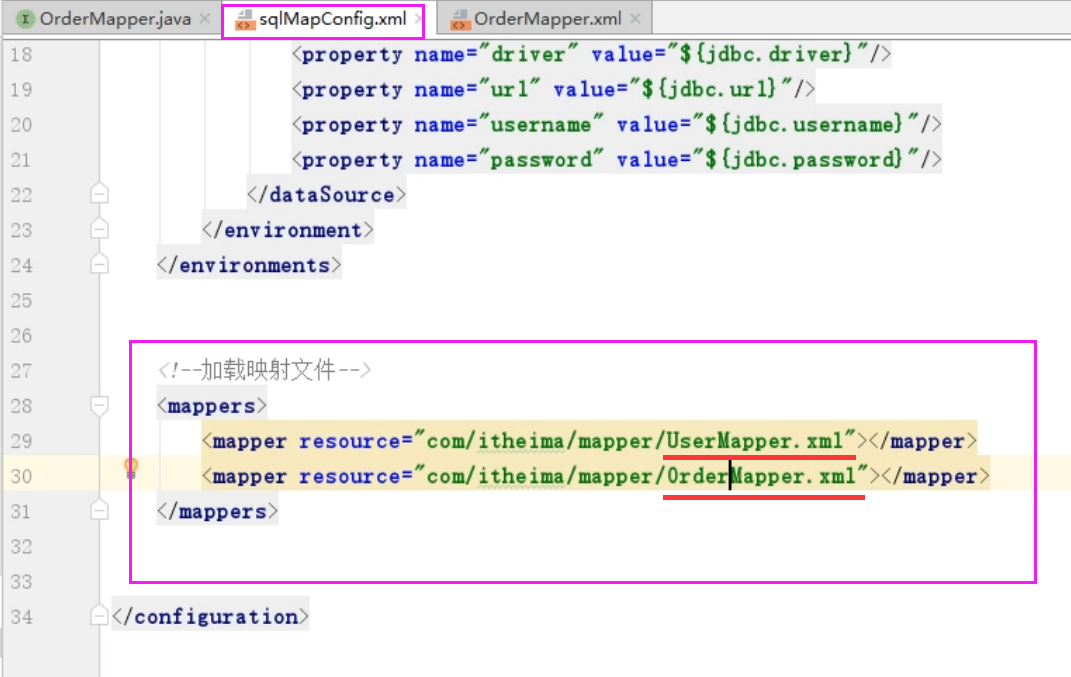Click the XML file icon on the OrderMapper.xml tab
This screenshot has height=677, width=1071.
[460, 20]
